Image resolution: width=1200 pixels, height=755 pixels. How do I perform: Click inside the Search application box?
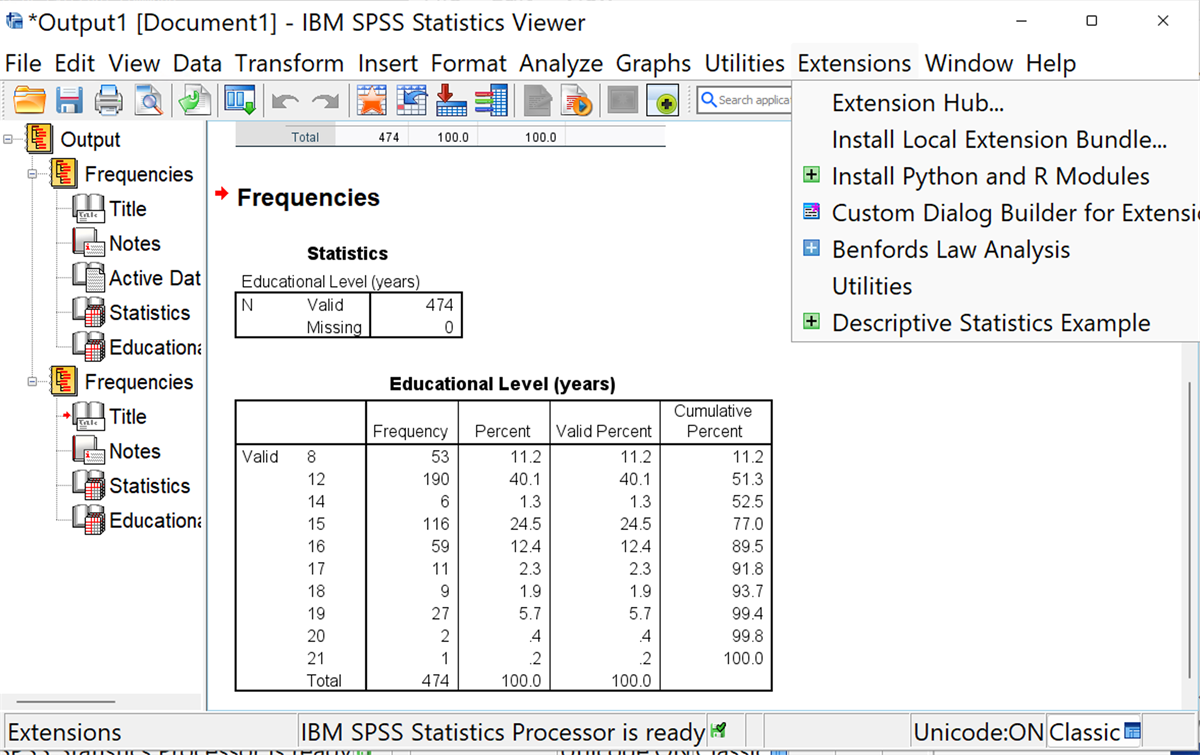pyautogui.click(x=750, y=100)
